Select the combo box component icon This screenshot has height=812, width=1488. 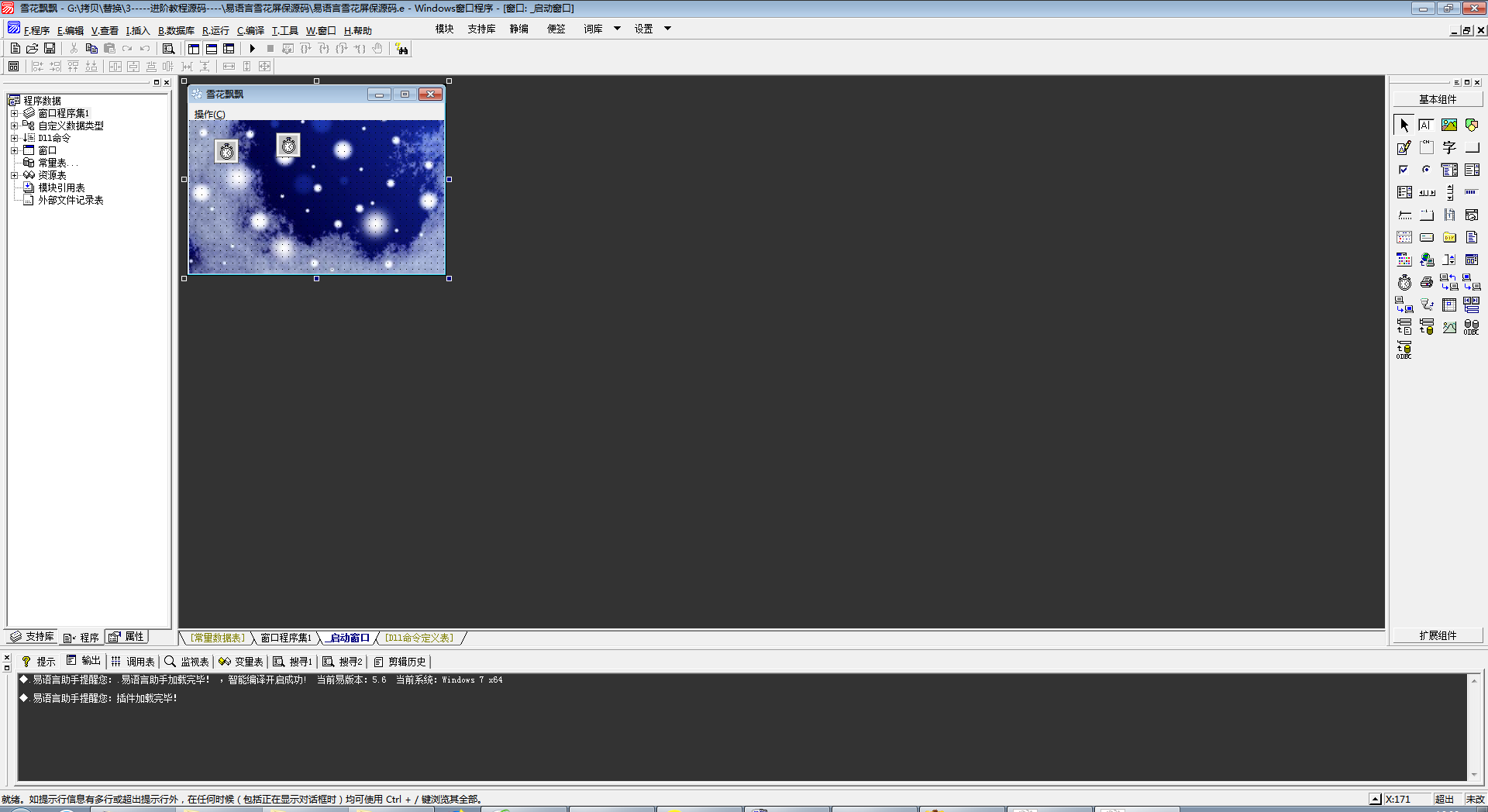[1449, 170]
